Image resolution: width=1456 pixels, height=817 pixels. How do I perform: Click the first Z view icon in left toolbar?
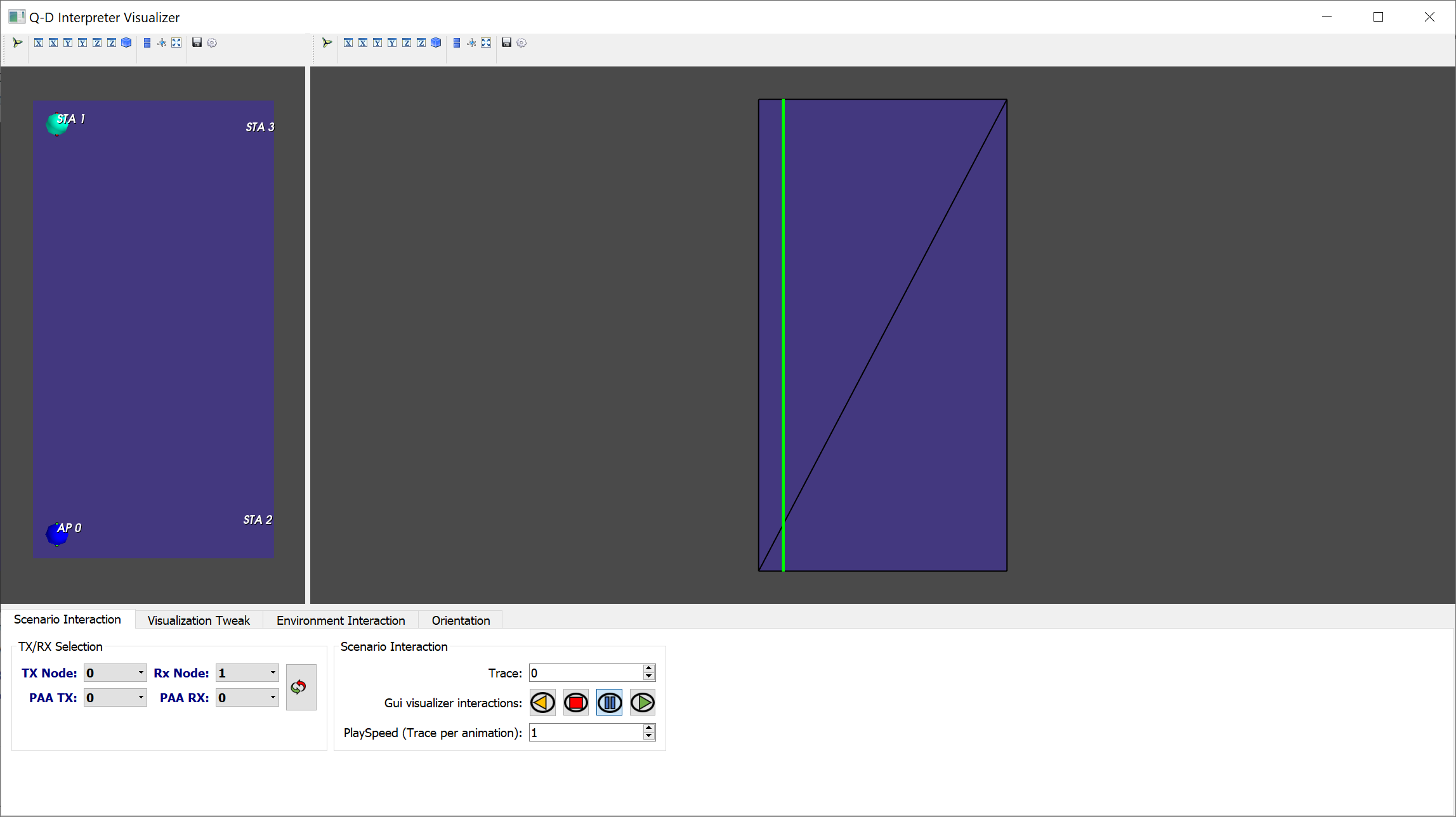(x=97, y=42)
